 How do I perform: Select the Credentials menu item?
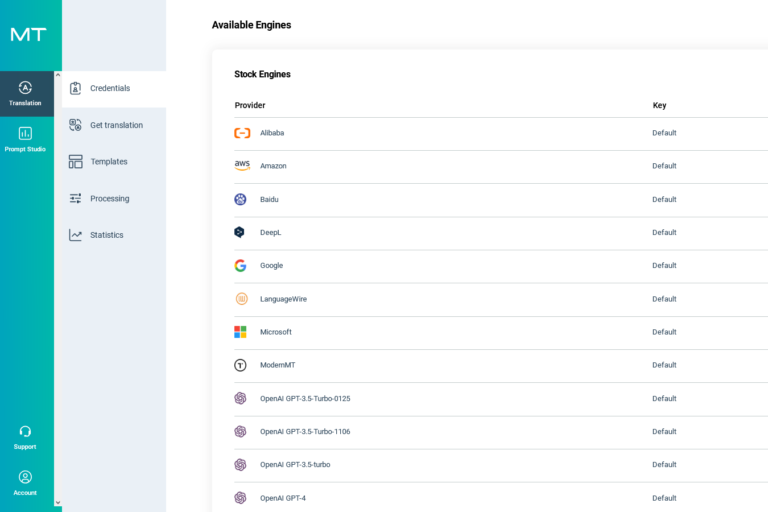coord(114,89)
